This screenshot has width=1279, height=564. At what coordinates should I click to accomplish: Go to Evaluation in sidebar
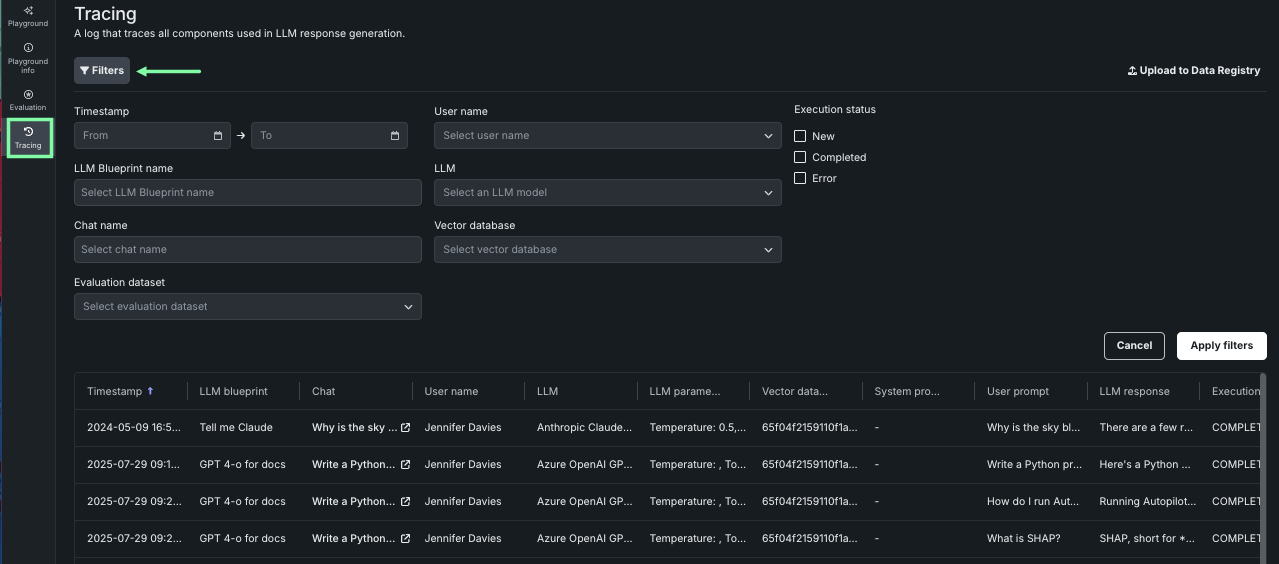(28, 100)
